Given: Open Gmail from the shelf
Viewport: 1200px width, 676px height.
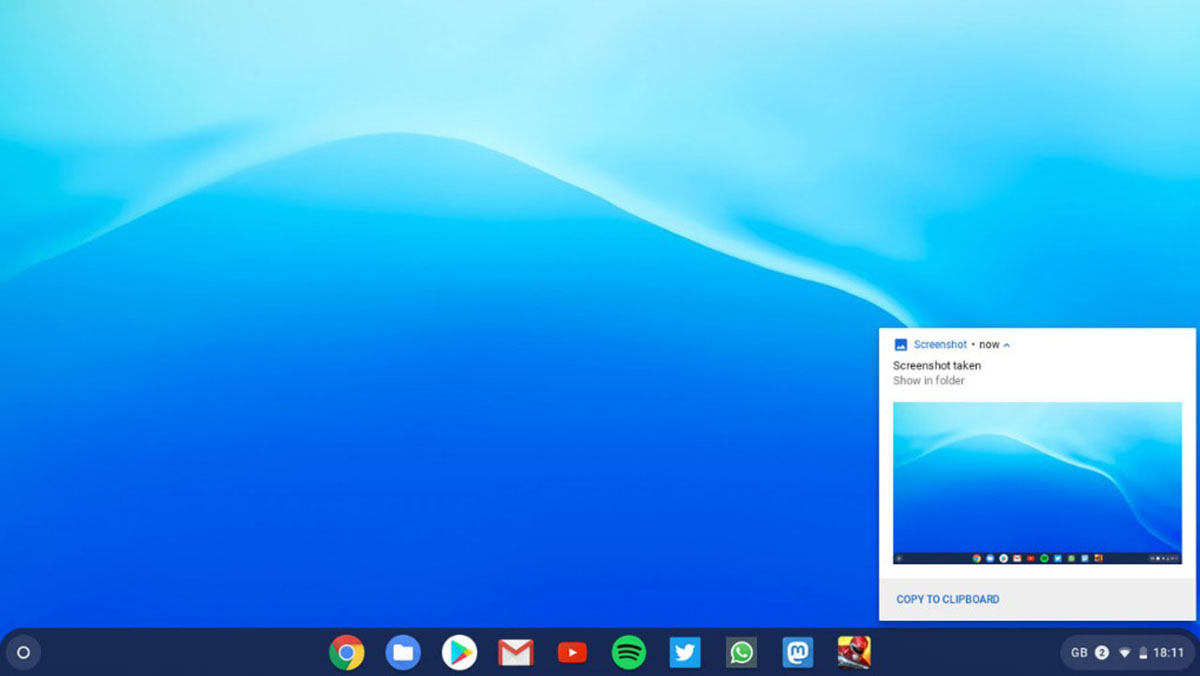Looking at the screenshot, I should 515,652.
